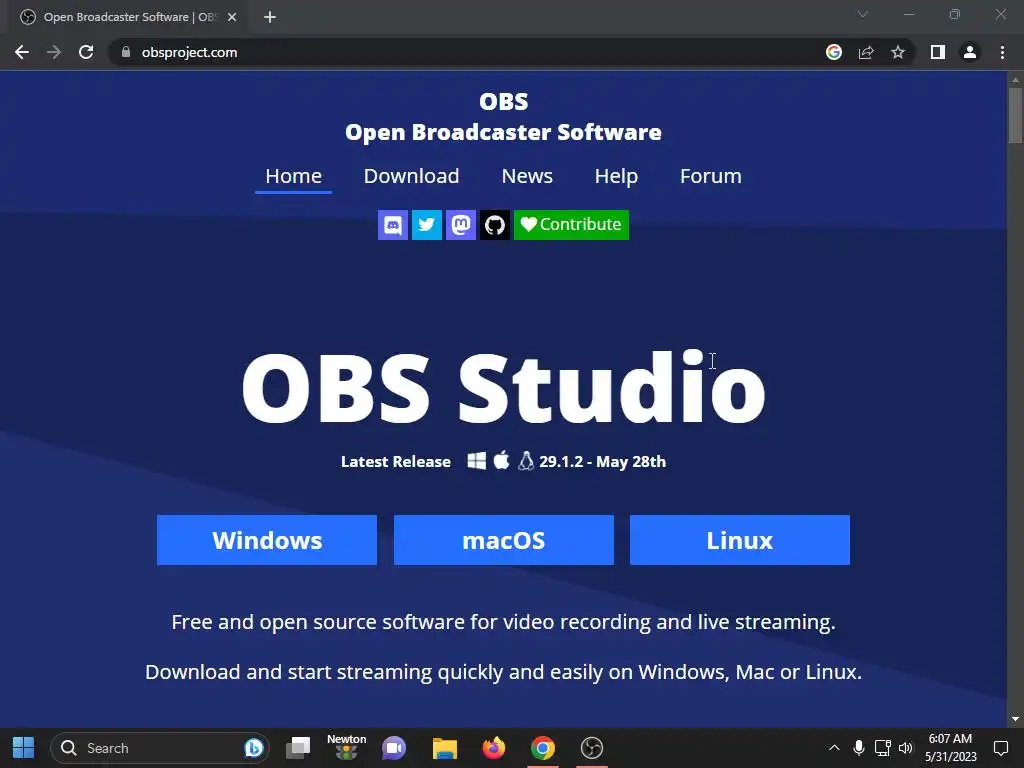Switch to Chrome on the taskbar
The image size is (1024, 768).
(x=543, y=748)
